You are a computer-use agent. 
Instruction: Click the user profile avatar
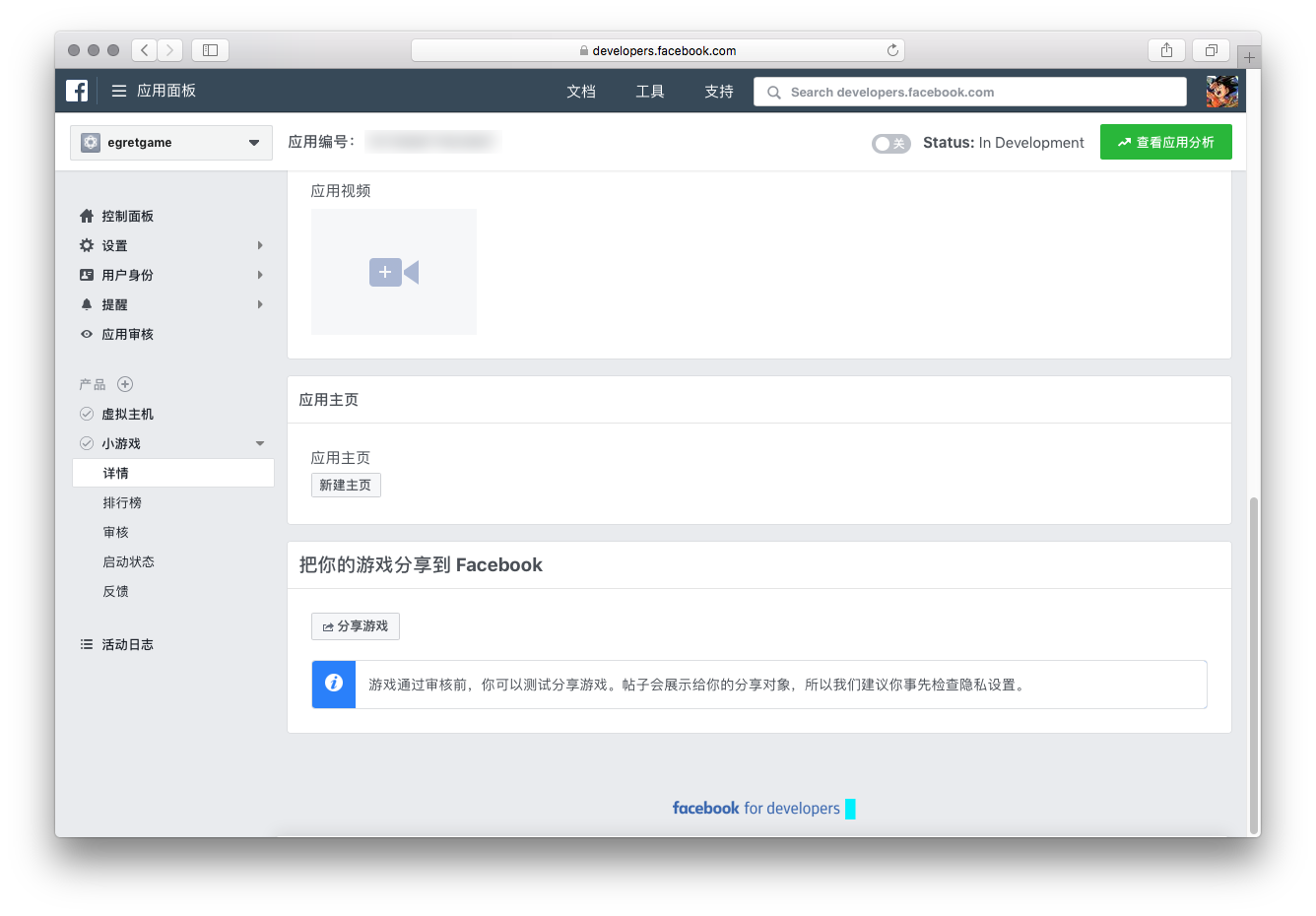(x=1222, y=92)
